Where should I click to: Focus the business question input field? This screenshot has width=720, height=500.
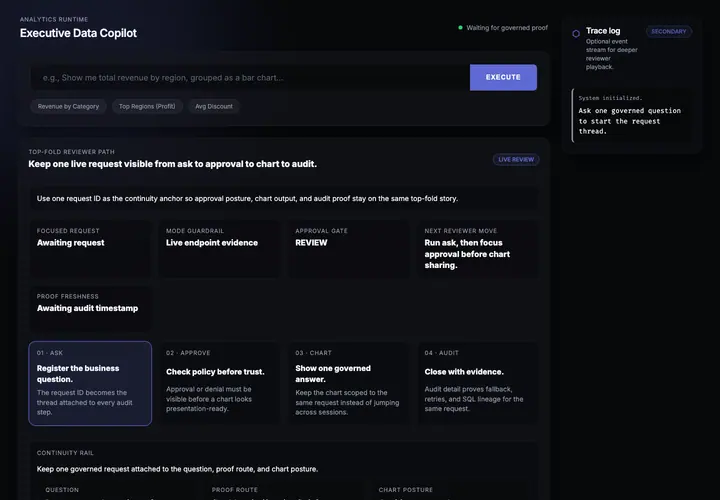point(250,78)
